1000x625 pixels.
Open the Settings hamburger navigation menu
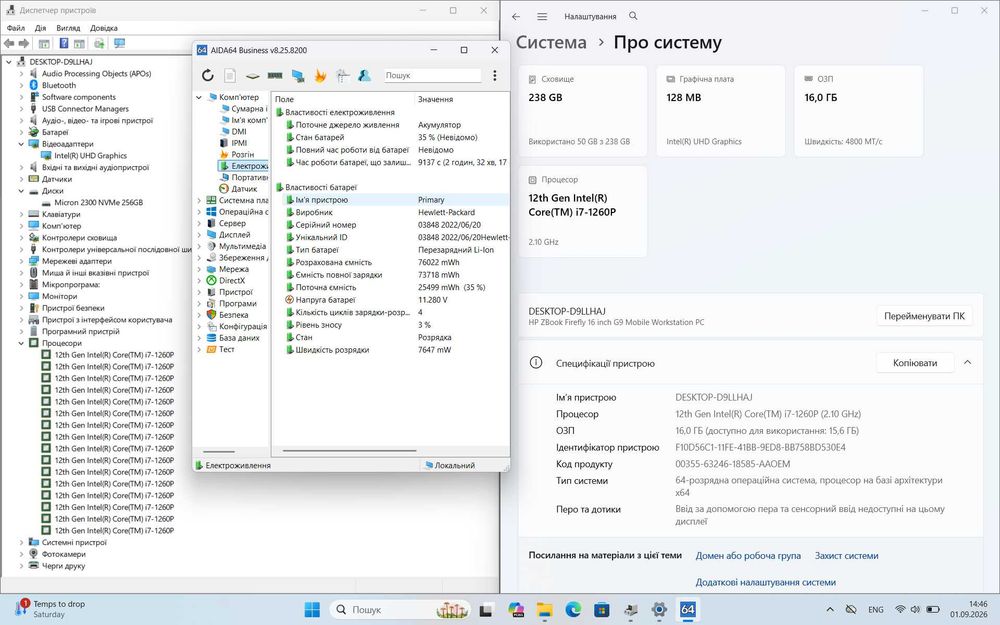pos(542,17)
